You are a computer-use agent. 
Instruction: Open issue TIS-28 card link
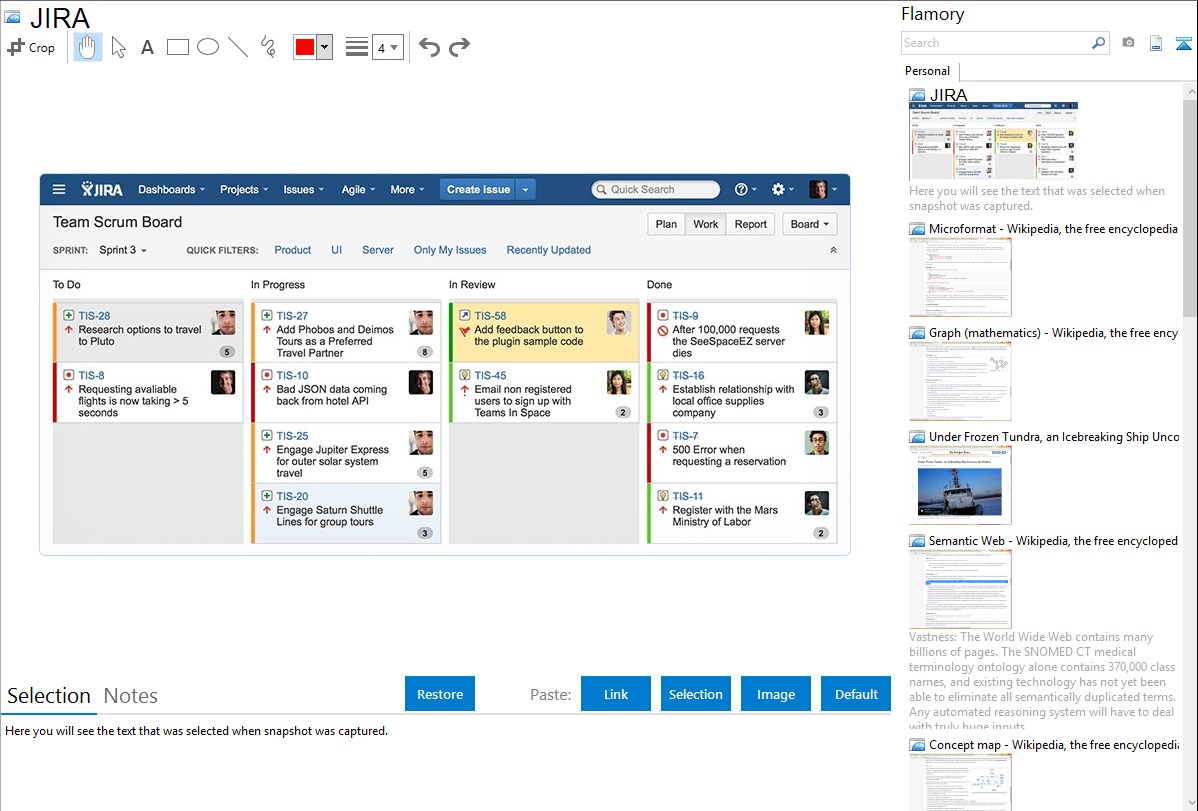[x=94, y=316]
